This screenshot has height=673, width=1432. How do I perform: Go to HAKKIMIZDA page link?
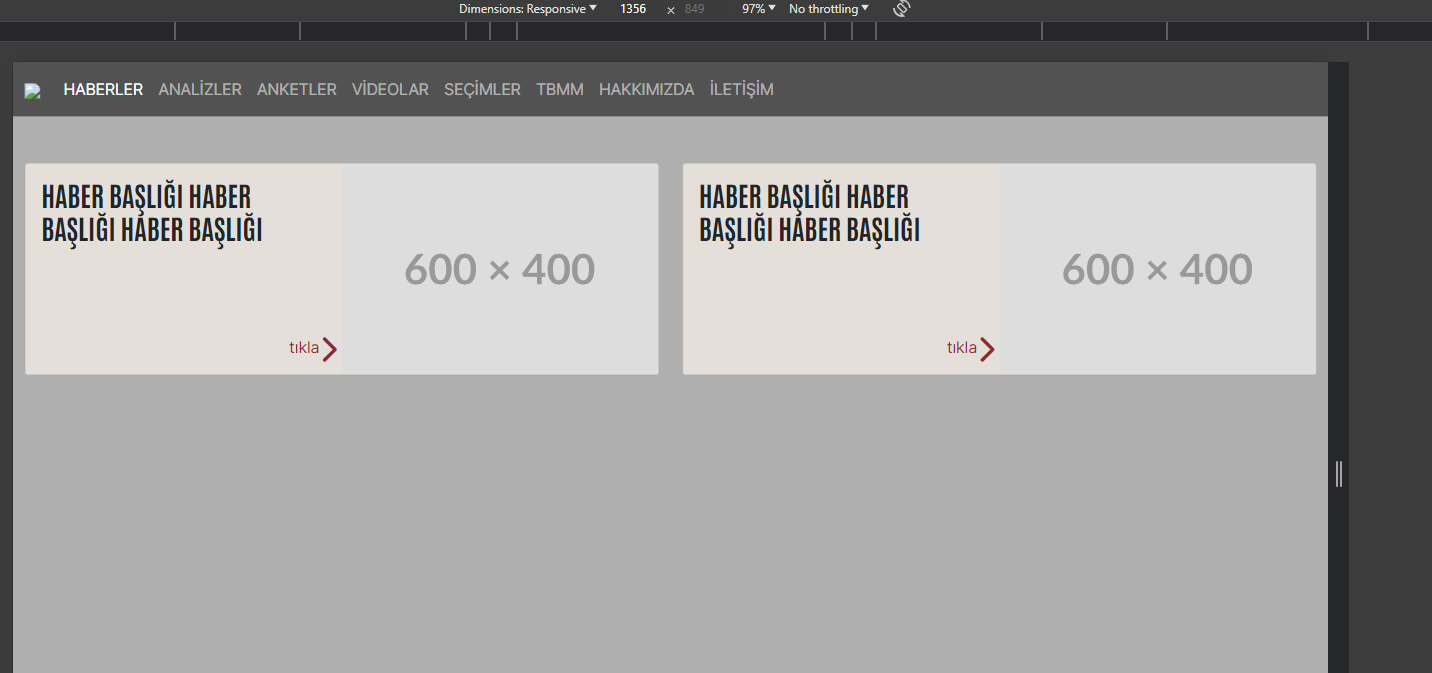(x=646, y=90)
